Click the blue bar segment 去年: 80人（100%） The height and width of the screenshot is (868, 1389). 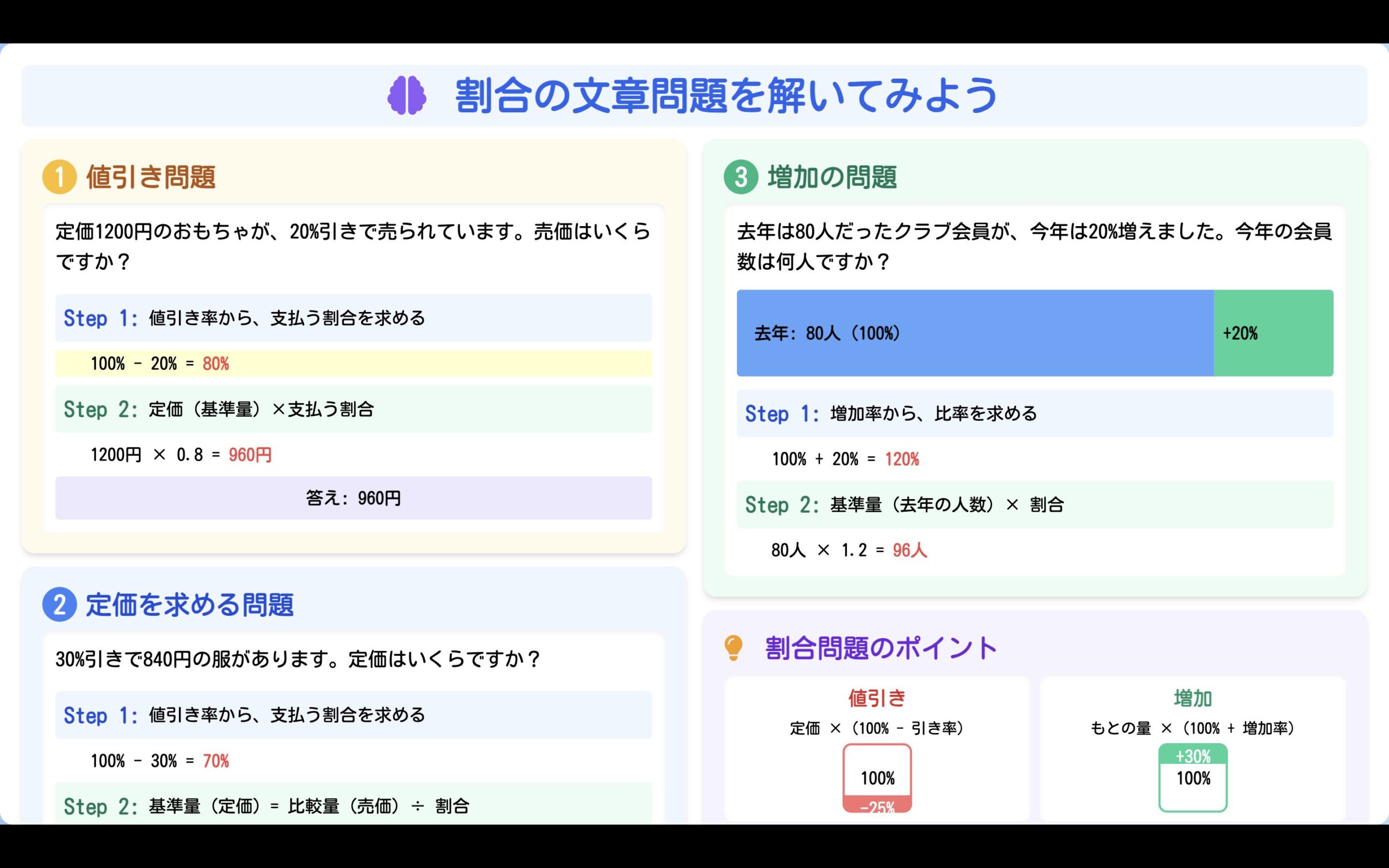pos(975,333)
